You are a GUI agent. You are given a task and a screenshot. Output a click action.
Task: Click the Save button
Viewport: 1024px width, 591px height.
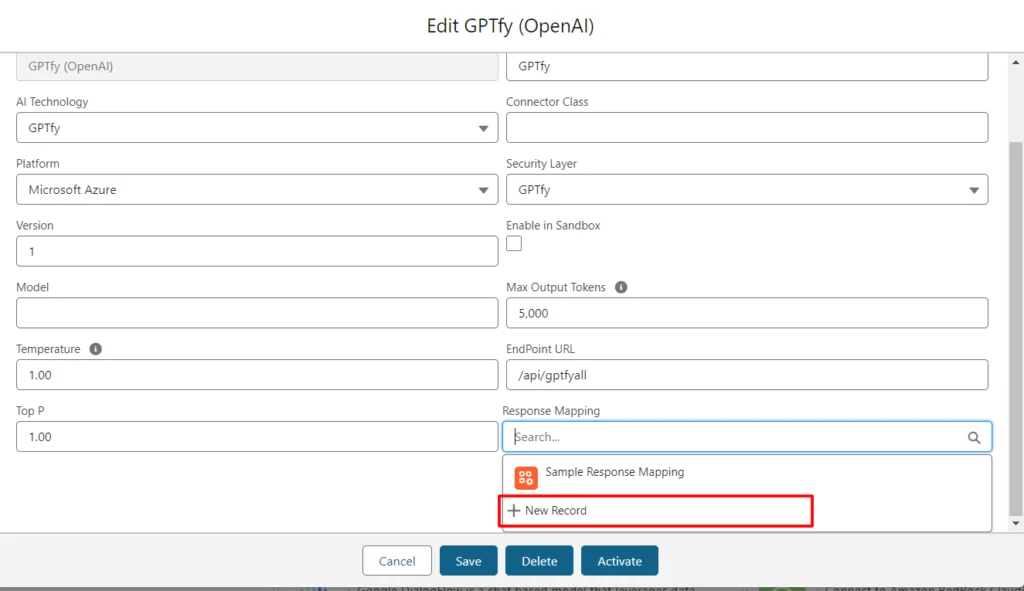pyautogui.click(x=468, y=561)
